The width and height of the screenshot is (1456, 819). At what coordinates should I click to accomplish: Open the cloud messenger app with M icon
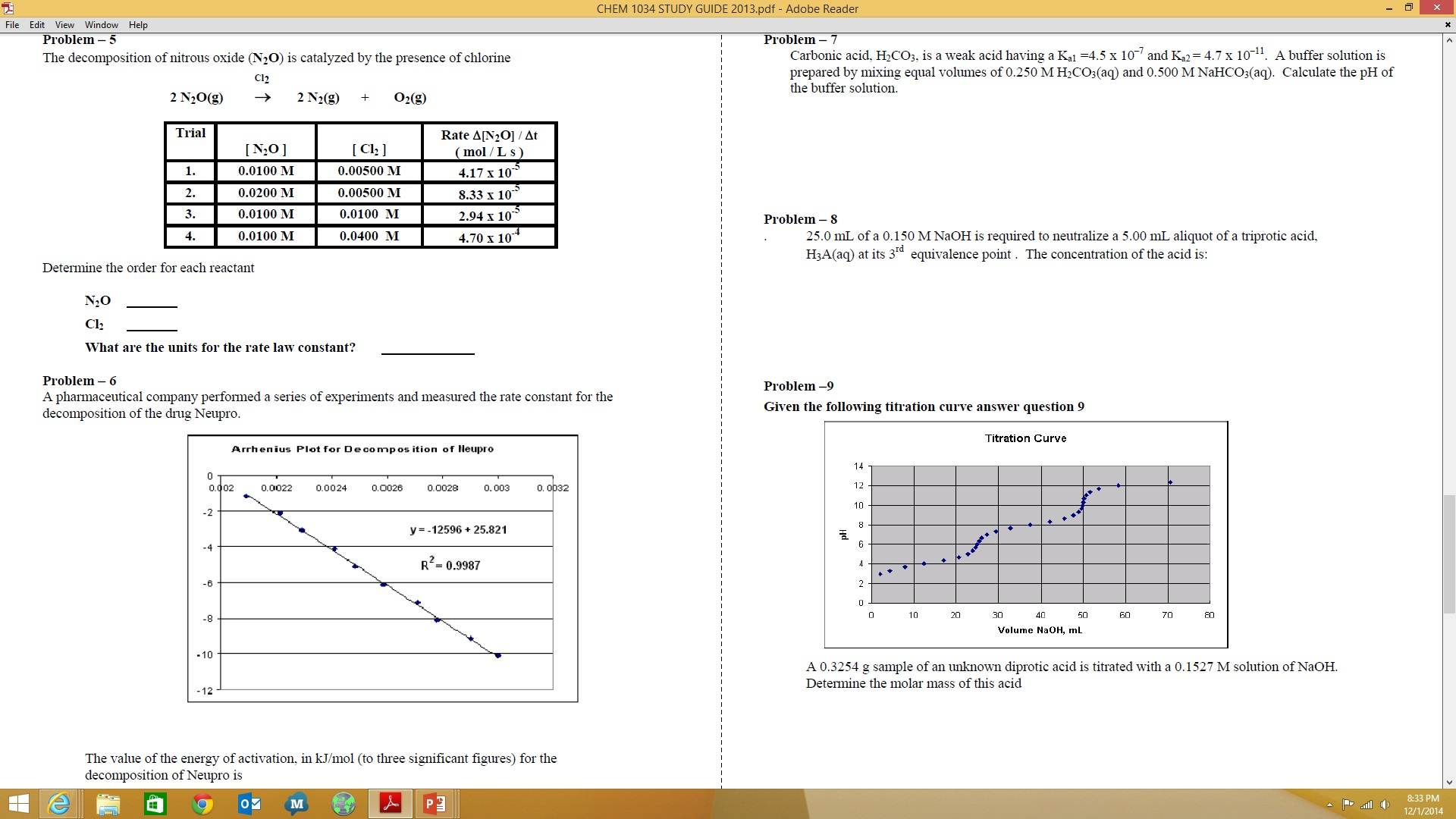point(296,804)
